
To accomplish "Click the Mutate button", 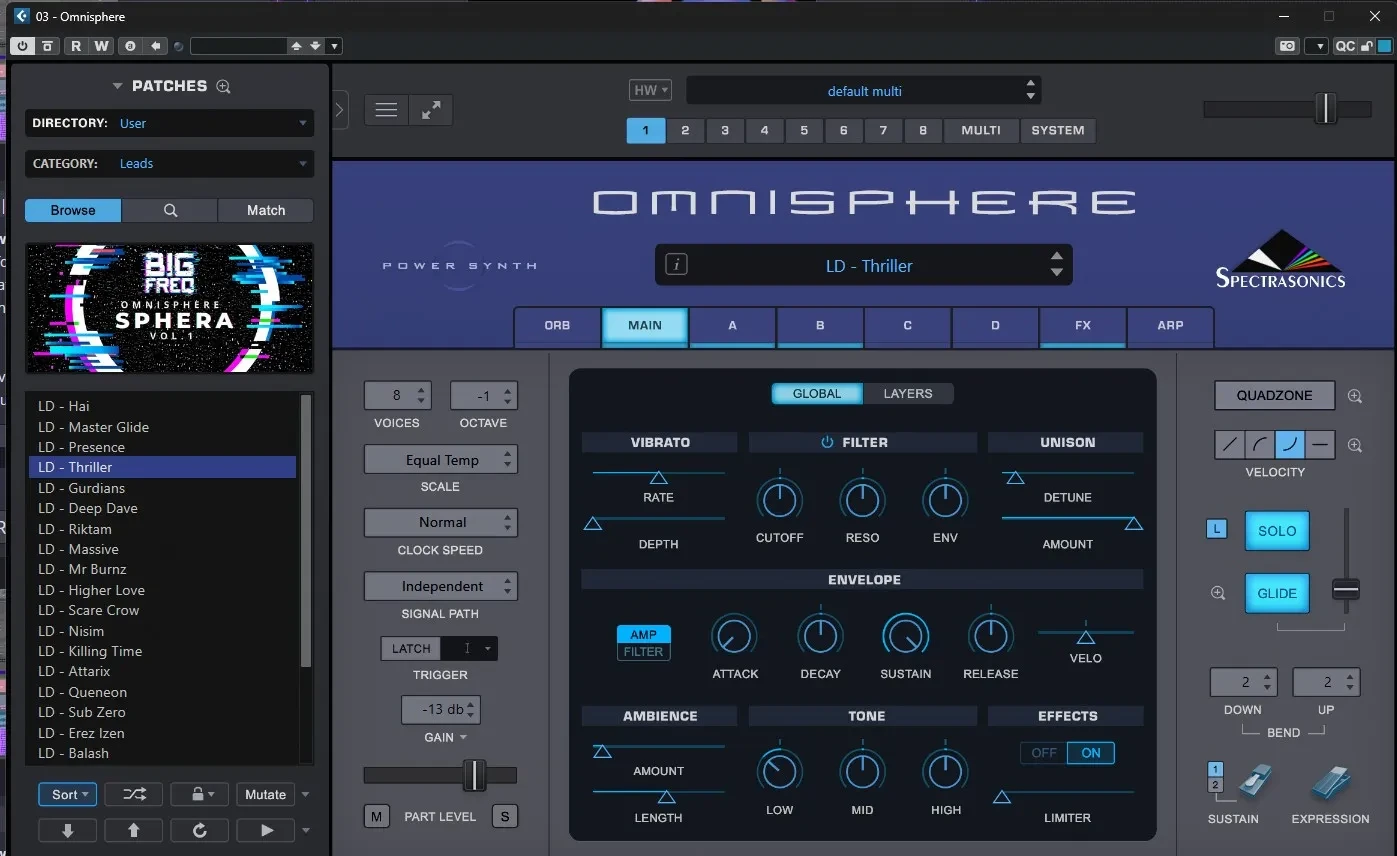I will 265,794.
